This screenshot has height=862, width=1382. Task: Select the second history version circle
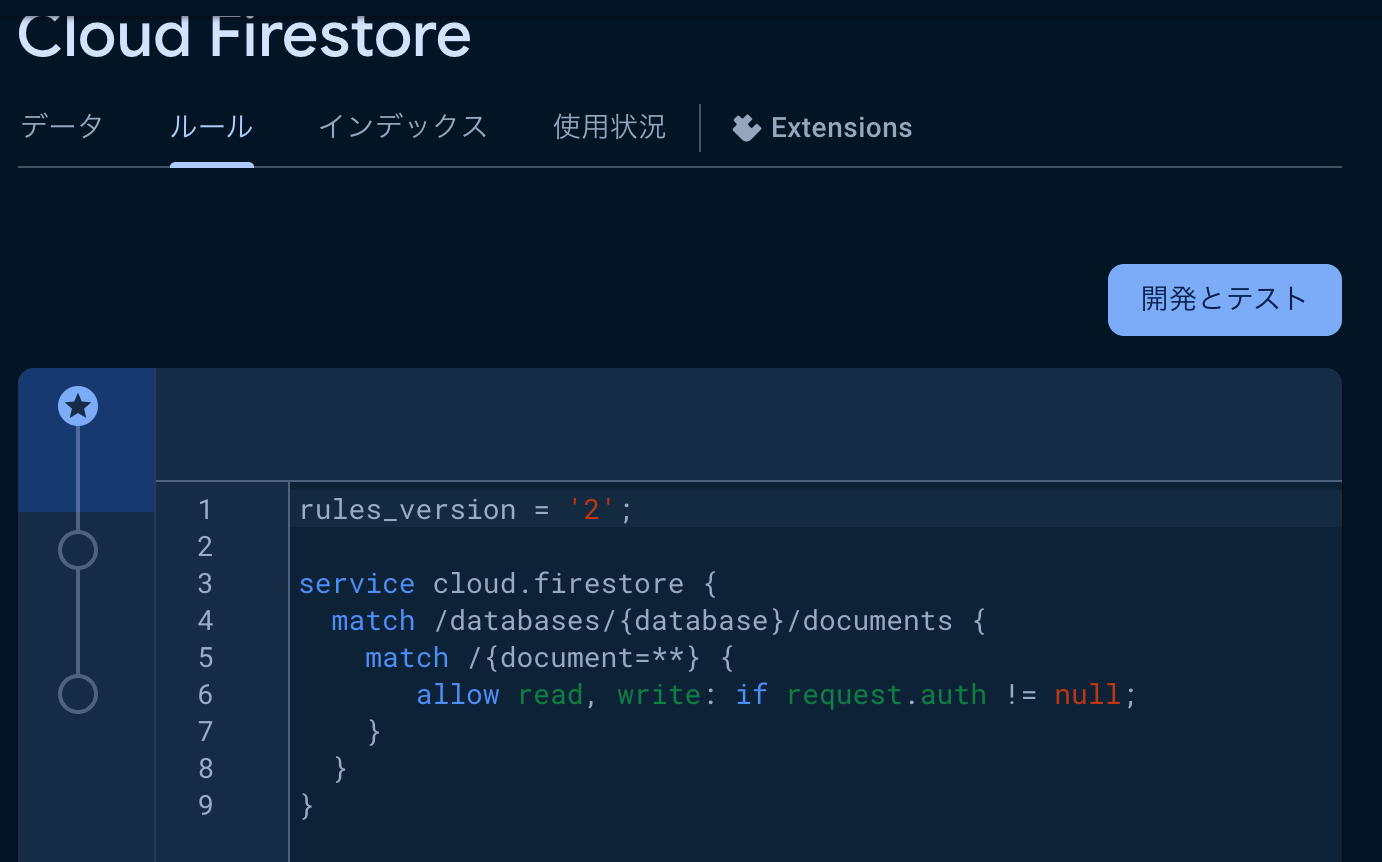pyautogui.click(x=78, y=550)
